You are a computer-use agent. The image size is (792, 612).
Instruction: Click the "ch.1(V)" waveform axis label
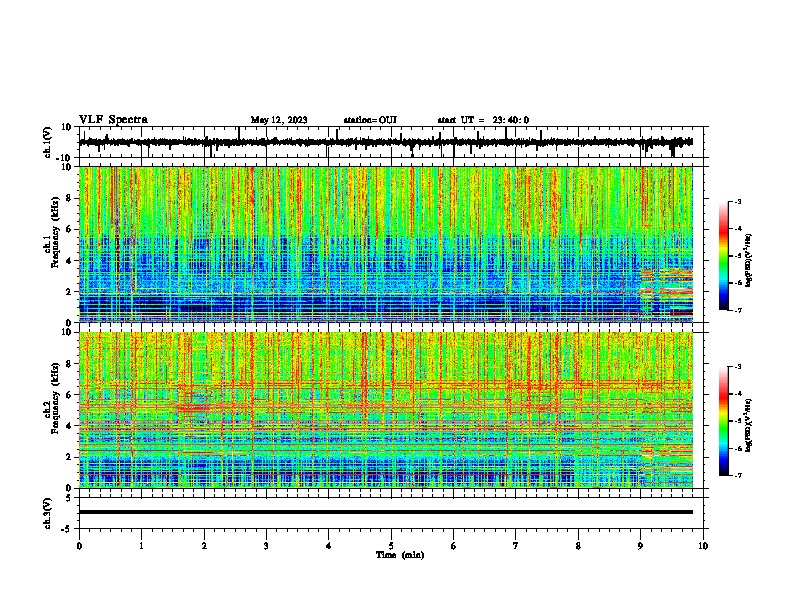point(48,142)
